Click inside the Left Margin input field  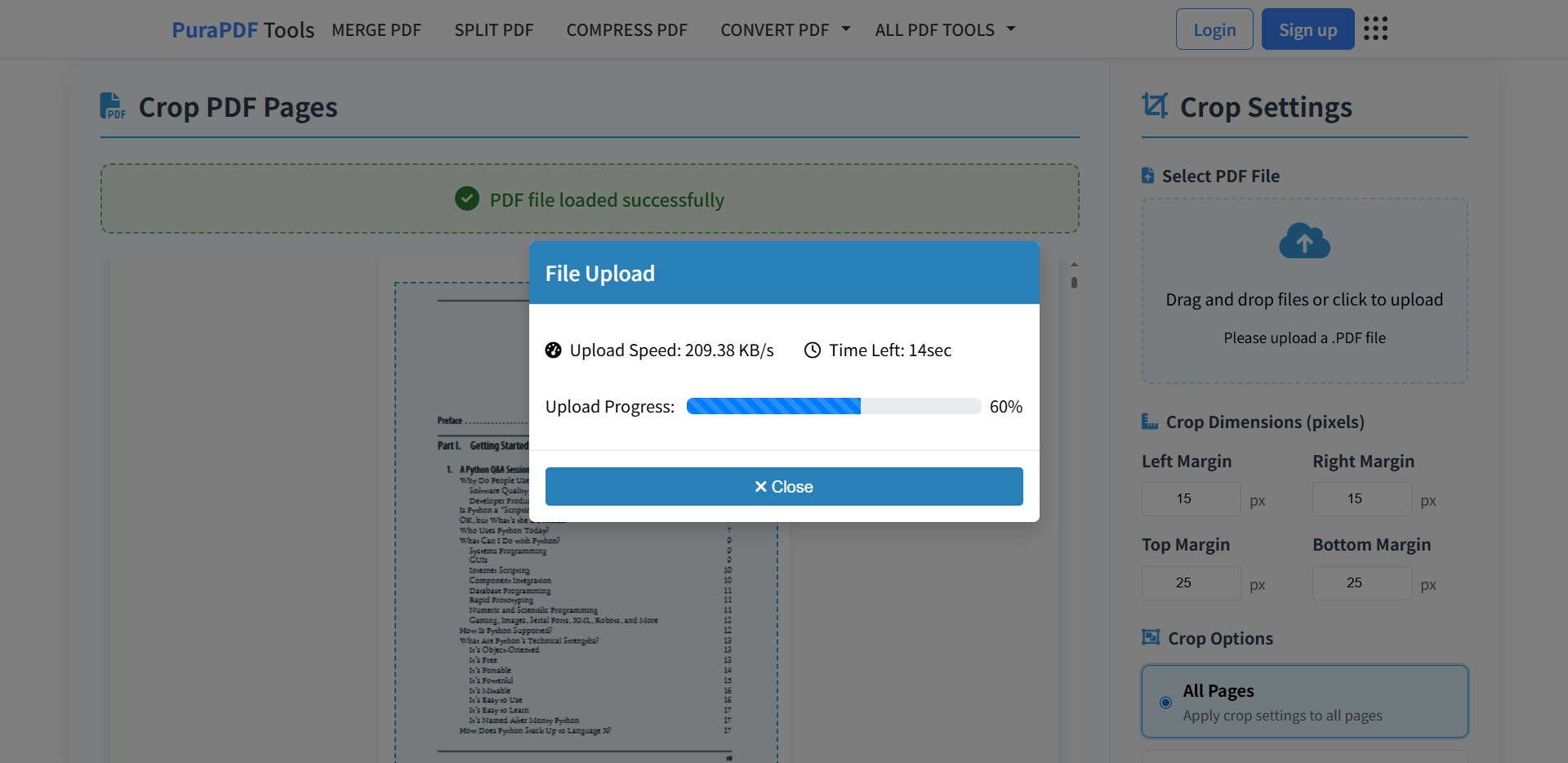click(1191, 499)
